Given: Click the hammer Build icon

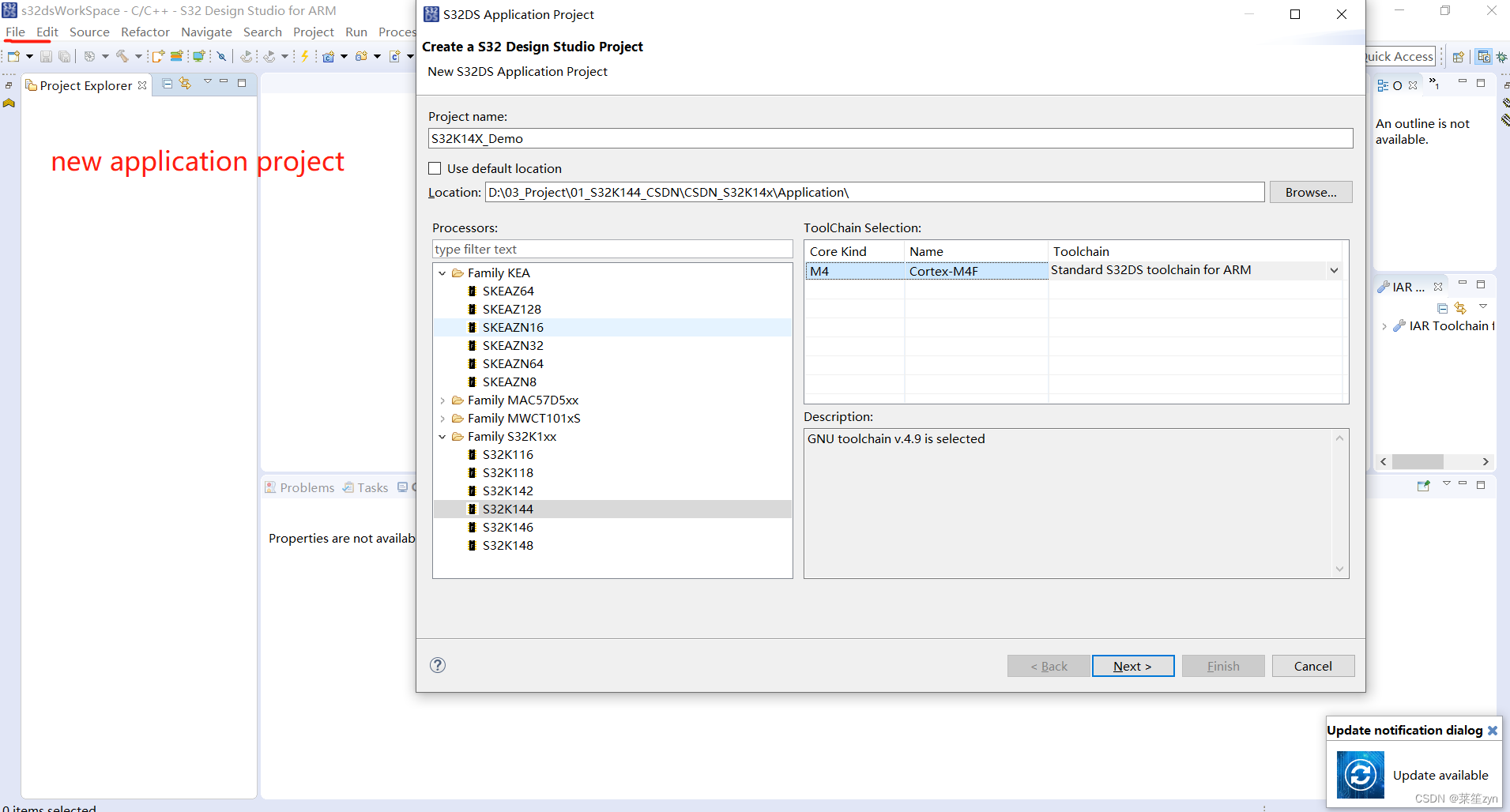Looking at the screenshot, I should pyautogui.click(x=122, y=56).
